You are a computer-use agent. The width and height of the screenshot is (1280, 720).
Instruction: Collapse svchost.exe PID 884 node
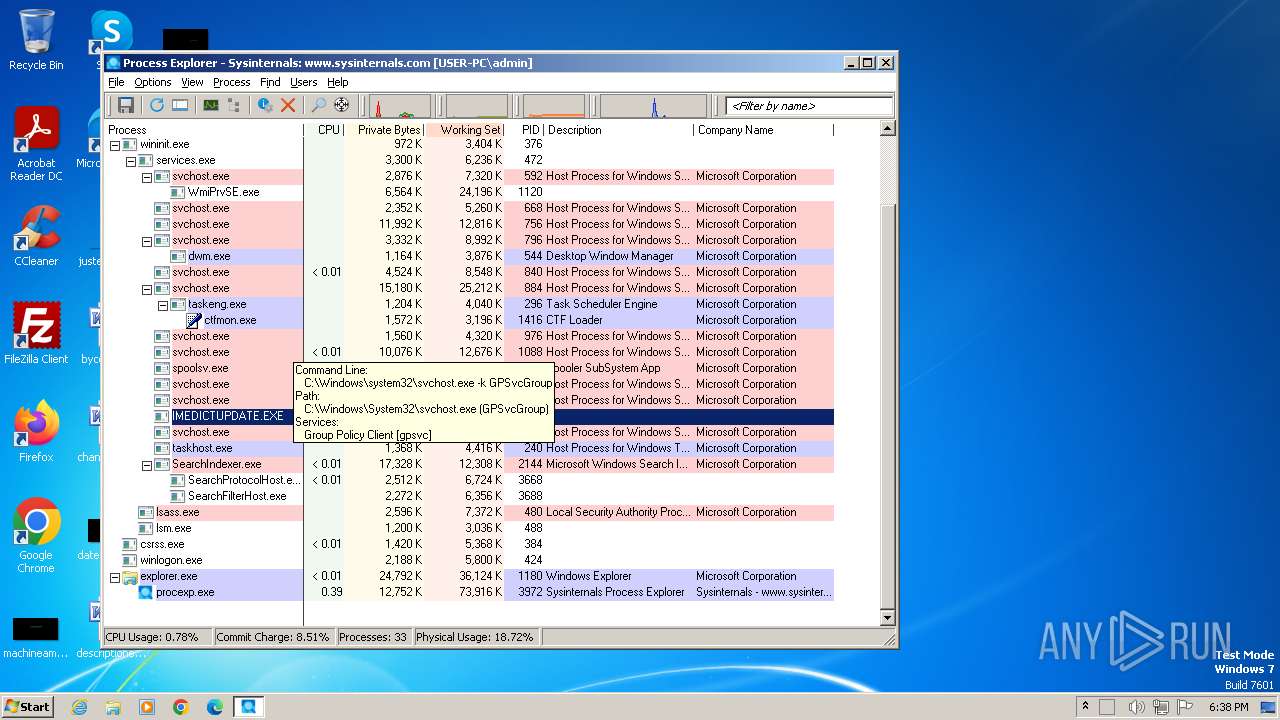click(146, 289)
